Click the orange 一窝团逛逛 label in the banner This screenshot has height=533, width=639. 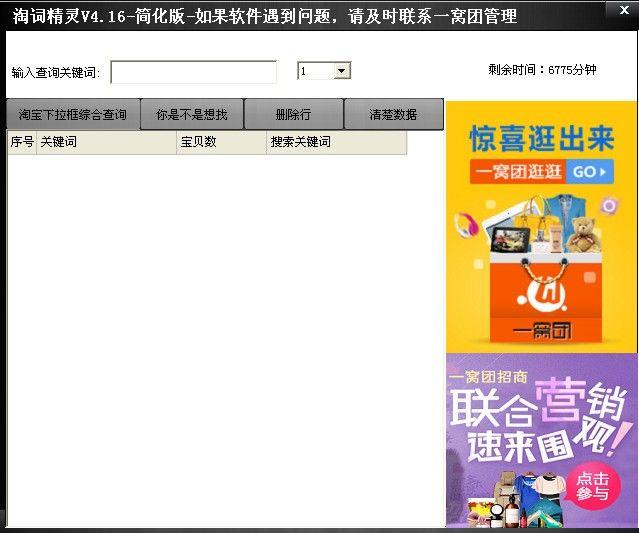[x=518, y=172]
